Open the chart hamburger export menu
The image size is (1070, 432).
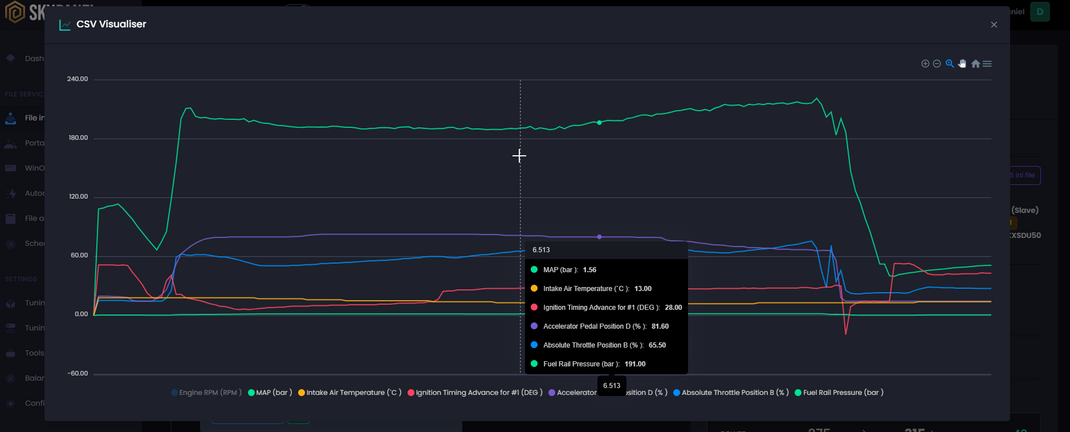coord(987,64)
